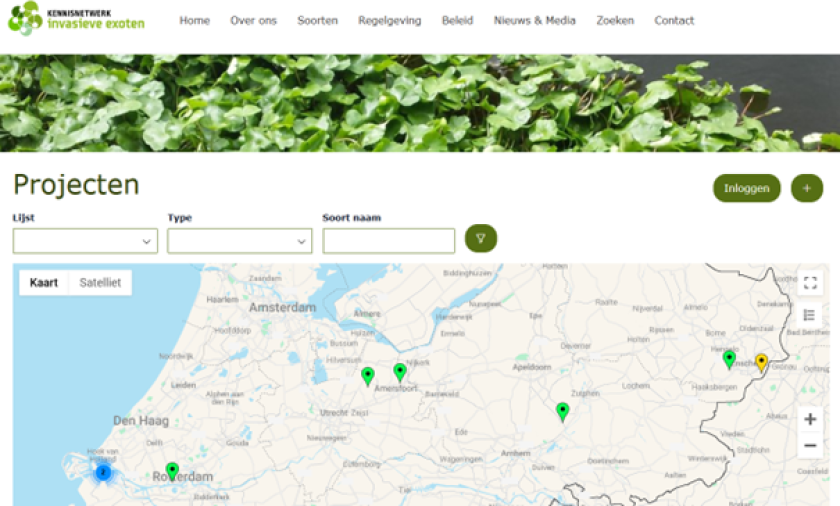The height and width of the screenshot is (506, 840).
Task: Click the Inloggen button
Action: (746, 188)
